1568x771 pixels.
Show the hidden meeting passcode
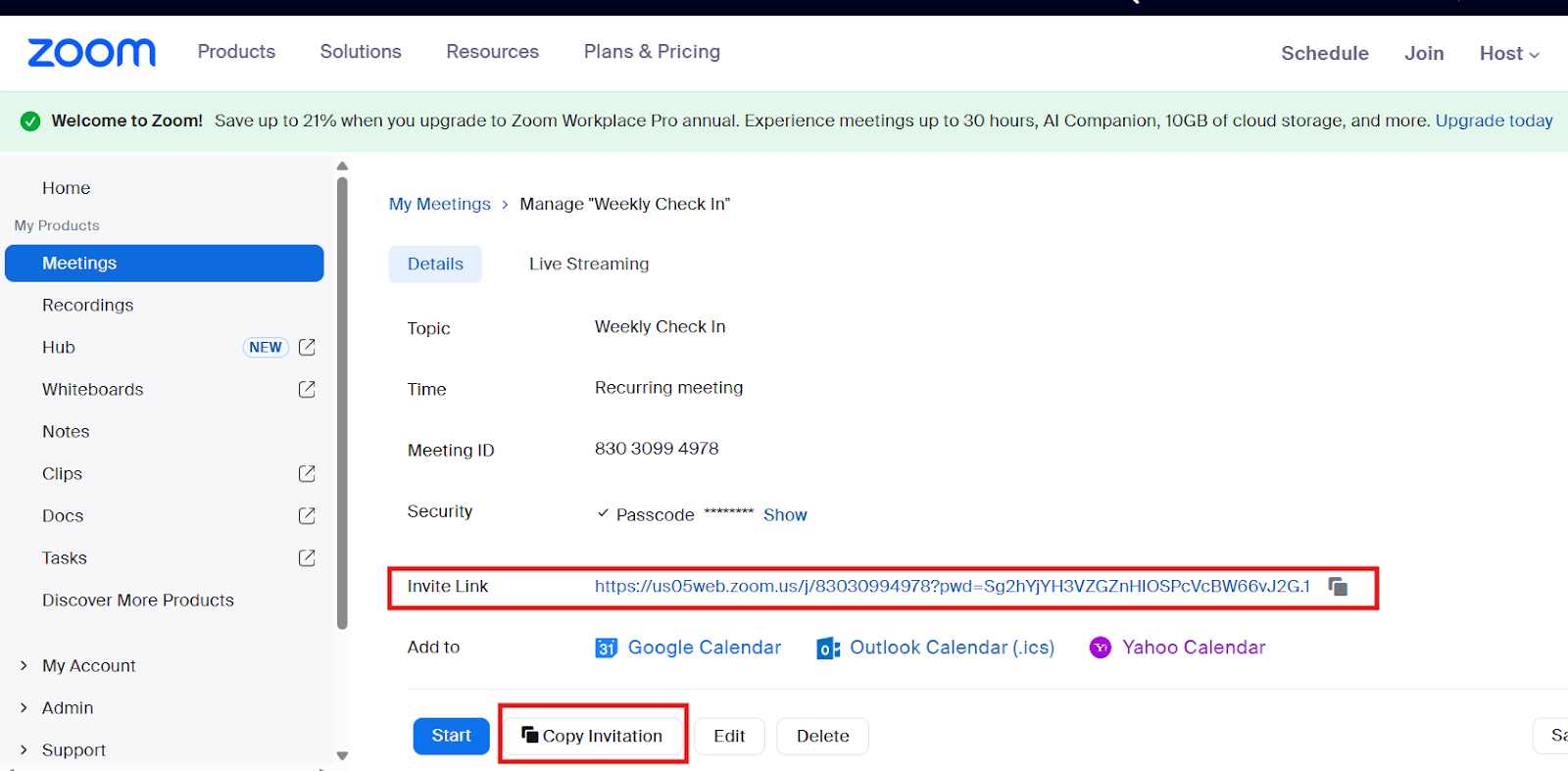coord(785,515)
